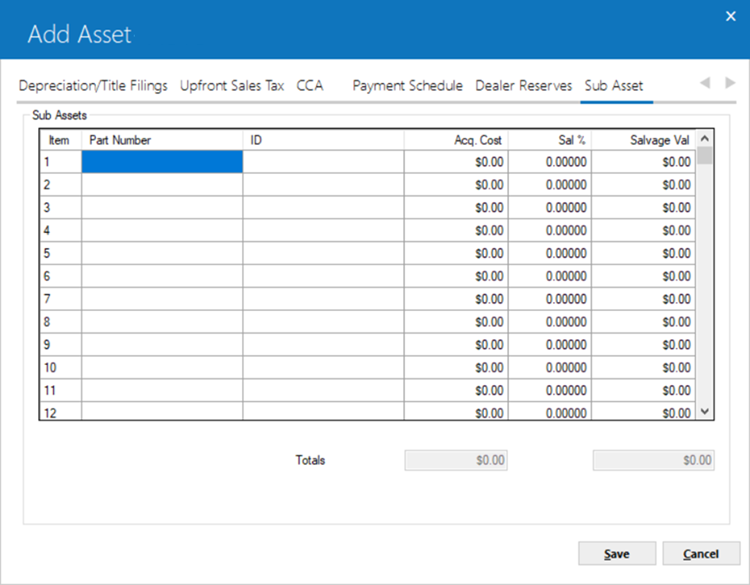
Task: Click Salvage Val cell in row 8
Action: click(644, 322)
